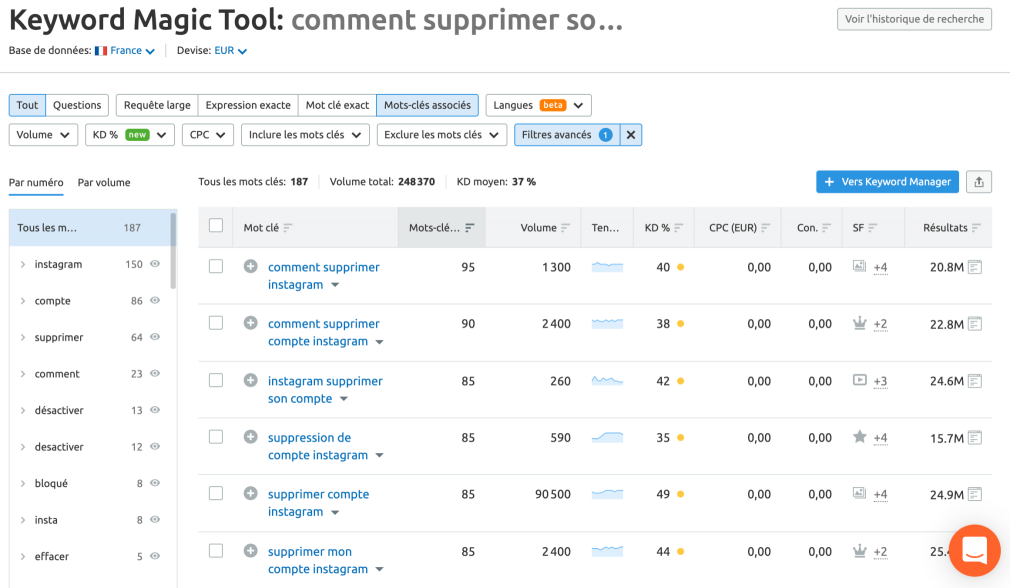Click 'Vers Keyword Manager' button

(887, 182)
